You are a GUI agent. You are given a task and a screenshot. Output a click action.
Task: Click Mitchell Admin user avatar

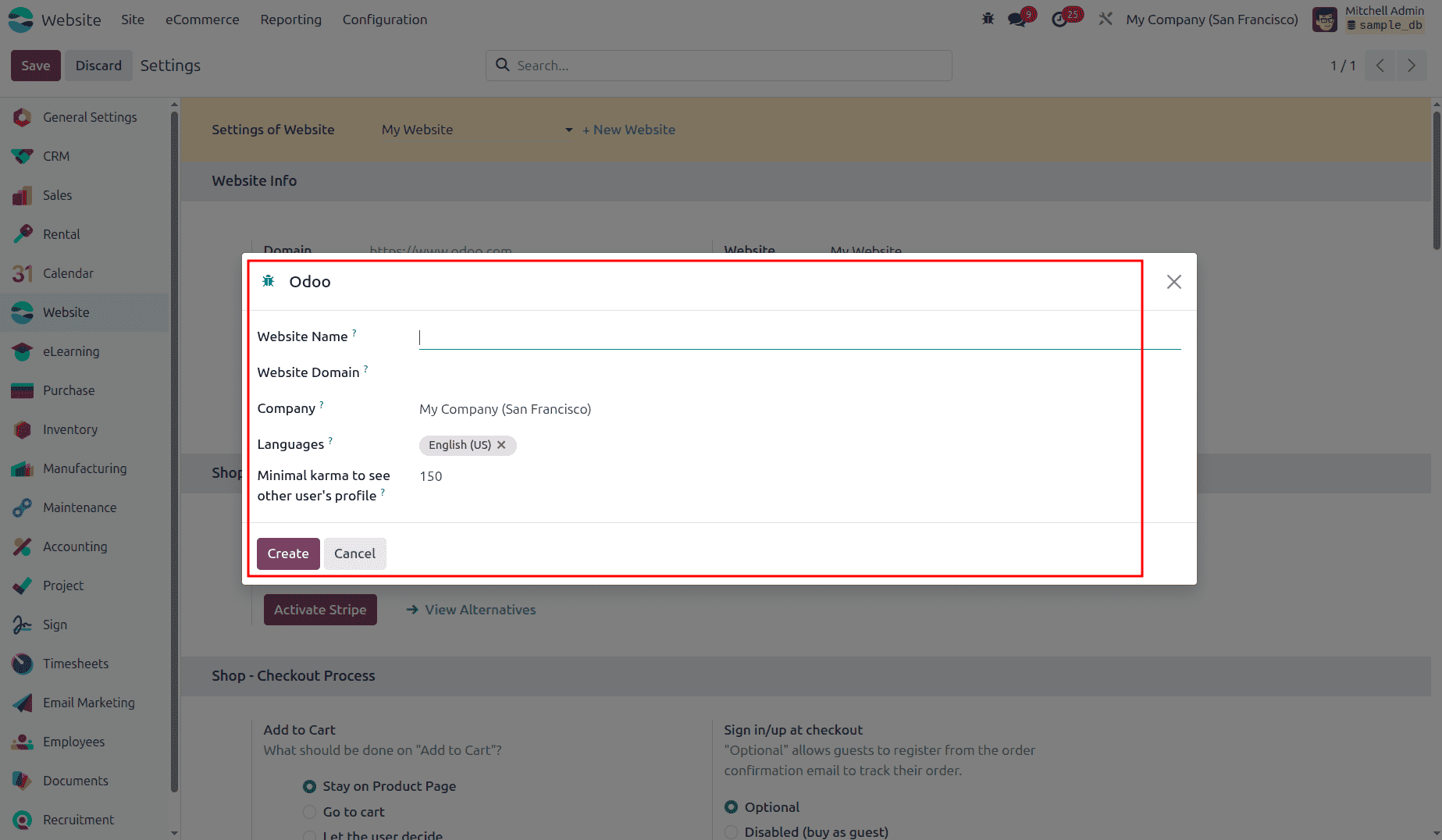(1324, 20)
